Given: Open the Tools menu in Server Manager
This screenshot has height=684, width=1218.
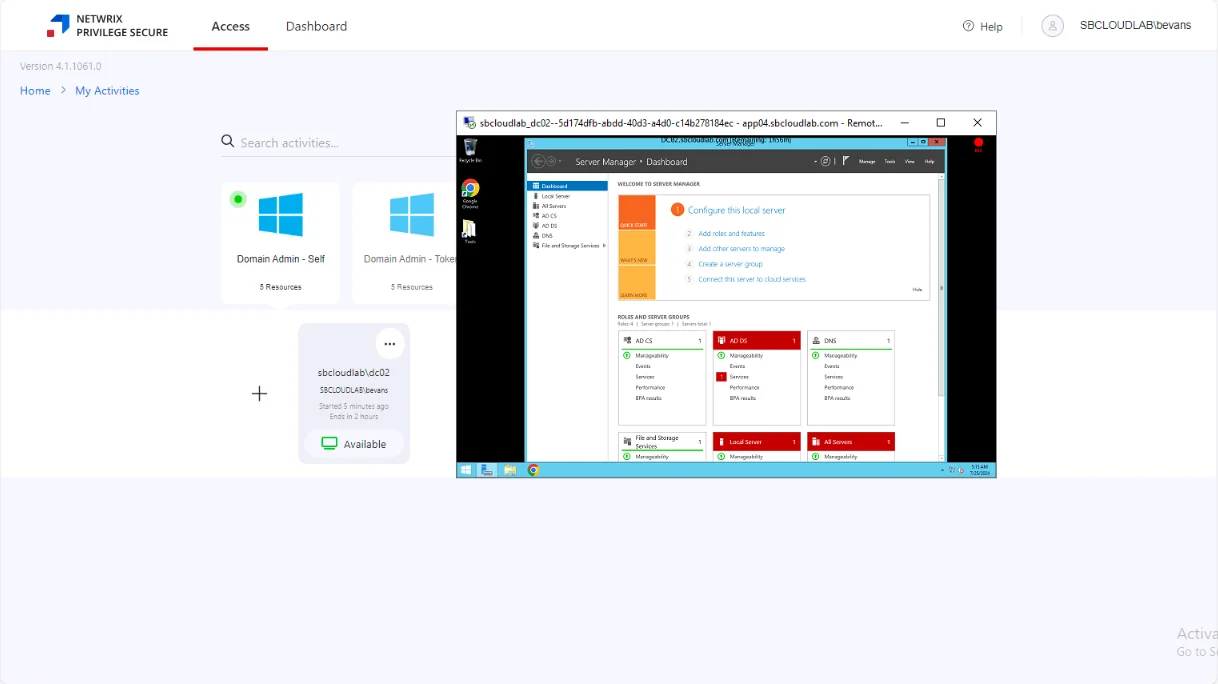Looking at the screenshot, I should (x=890, y=161).
